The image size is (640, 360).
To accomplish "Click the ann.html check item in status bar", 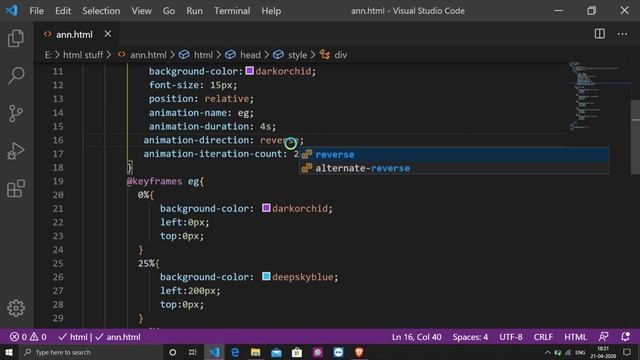I will click(x=118, y=337).
